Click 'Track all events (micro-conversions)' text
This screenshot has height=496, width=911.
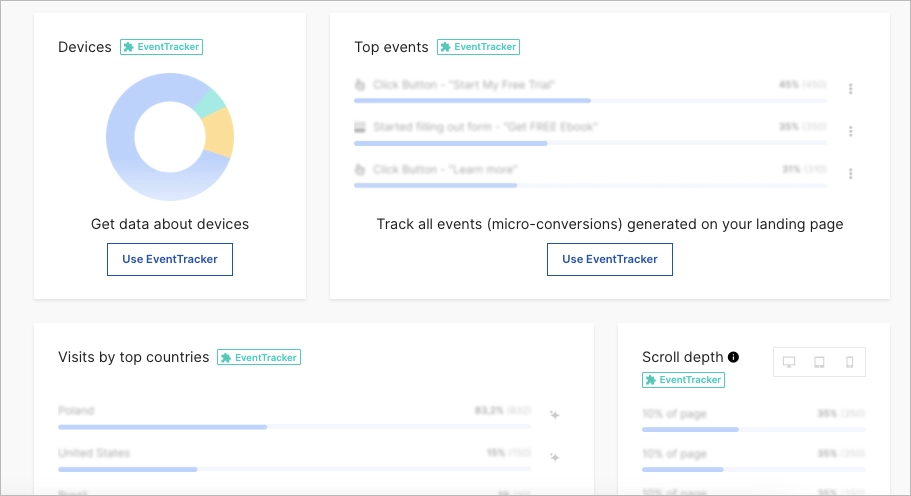point(499,224)
